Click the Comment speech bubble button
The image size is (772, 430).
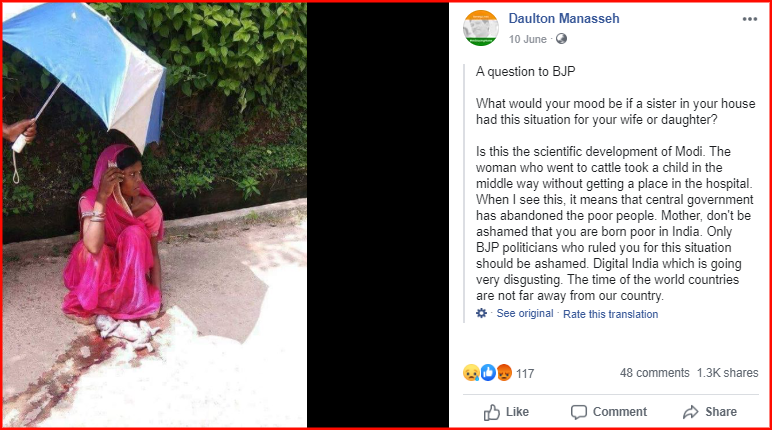click(x=609, y=412)
